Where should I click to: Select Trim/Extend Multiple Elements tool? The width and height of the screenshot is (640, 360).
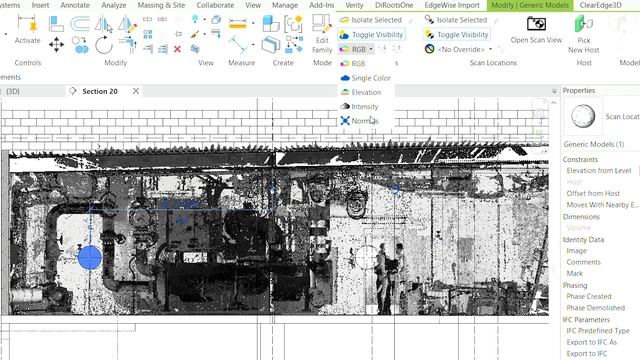[162, 49]
